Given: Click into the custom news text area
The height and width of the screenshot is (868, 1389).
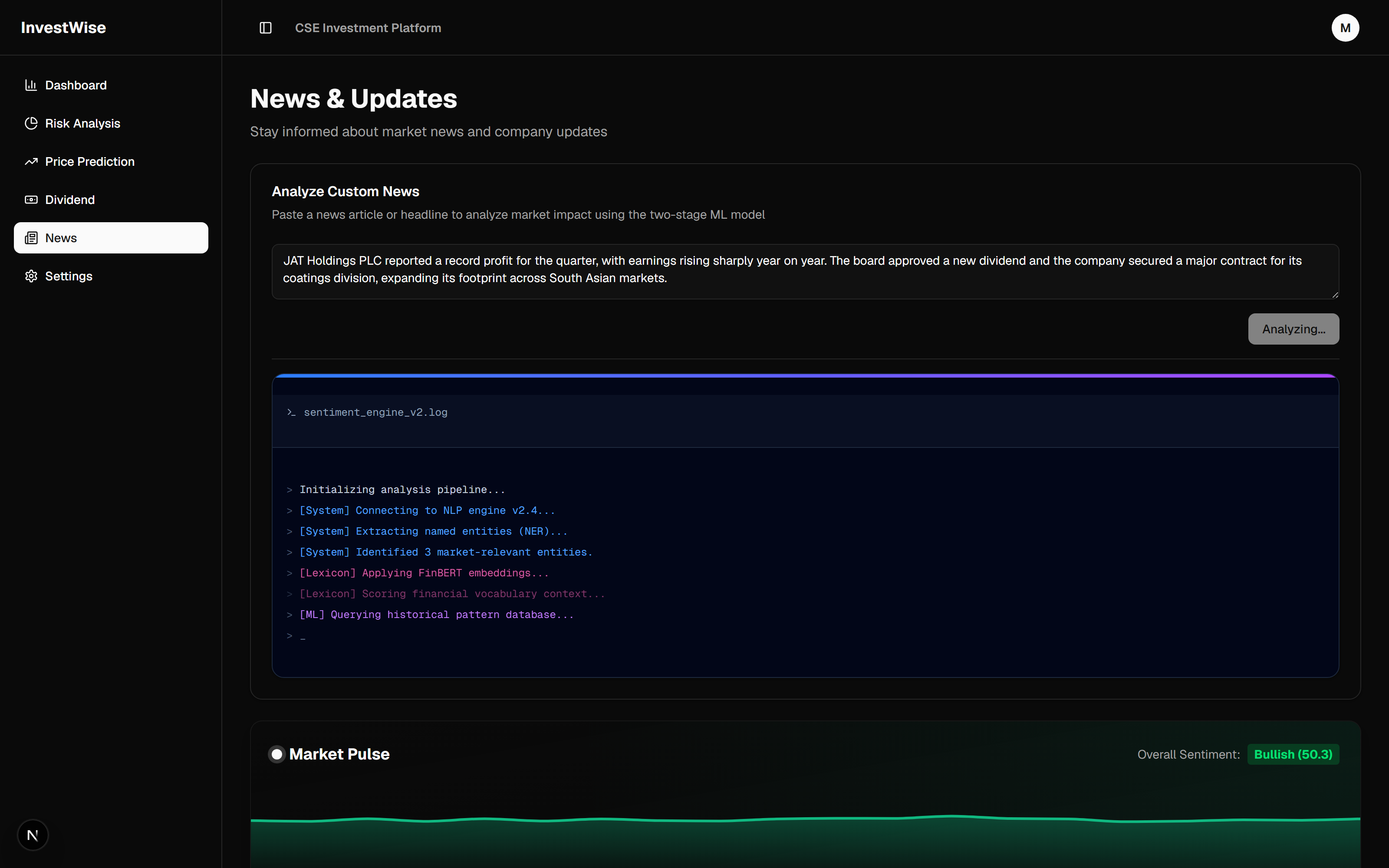Looking at the screenshot, I should (x=805, y=272).
